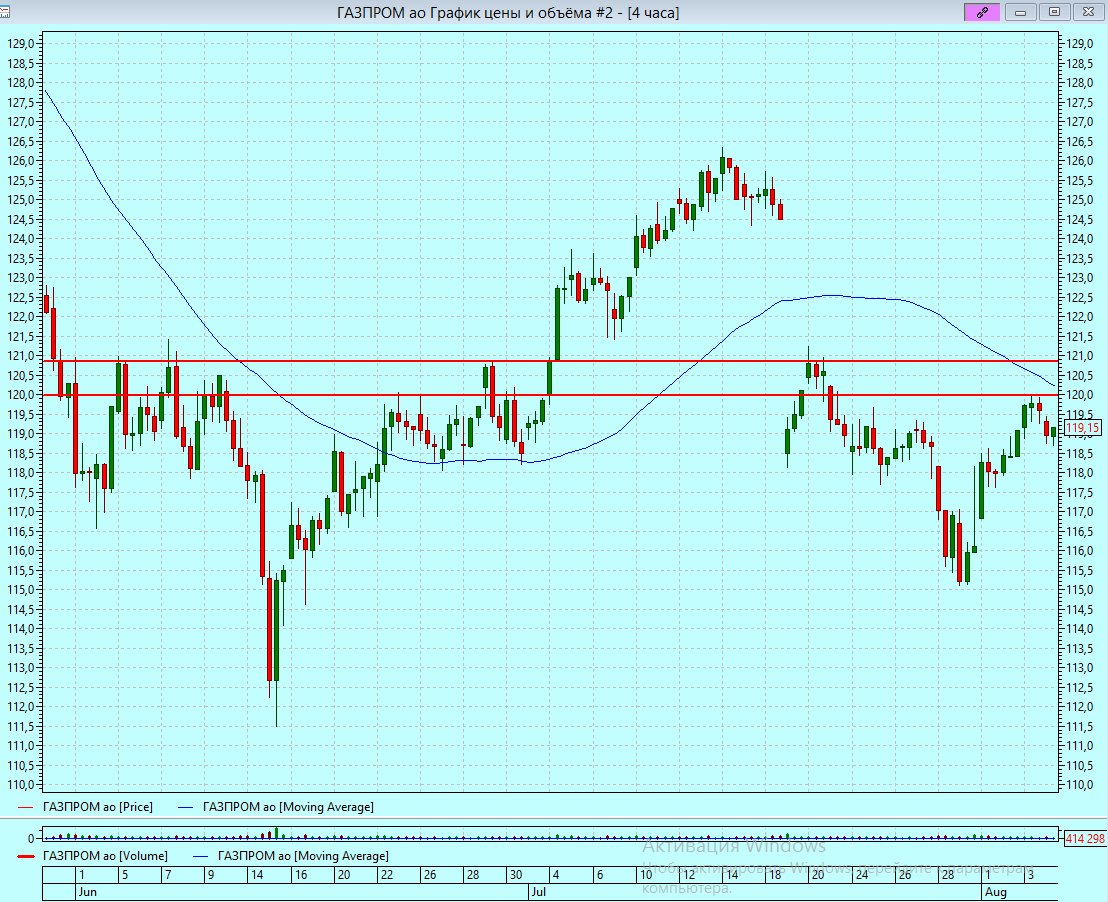The width and height of the screenshot is (1108, 902).
Task: Click date label '3' on the time axis
Action: (x=1031, y=875)
